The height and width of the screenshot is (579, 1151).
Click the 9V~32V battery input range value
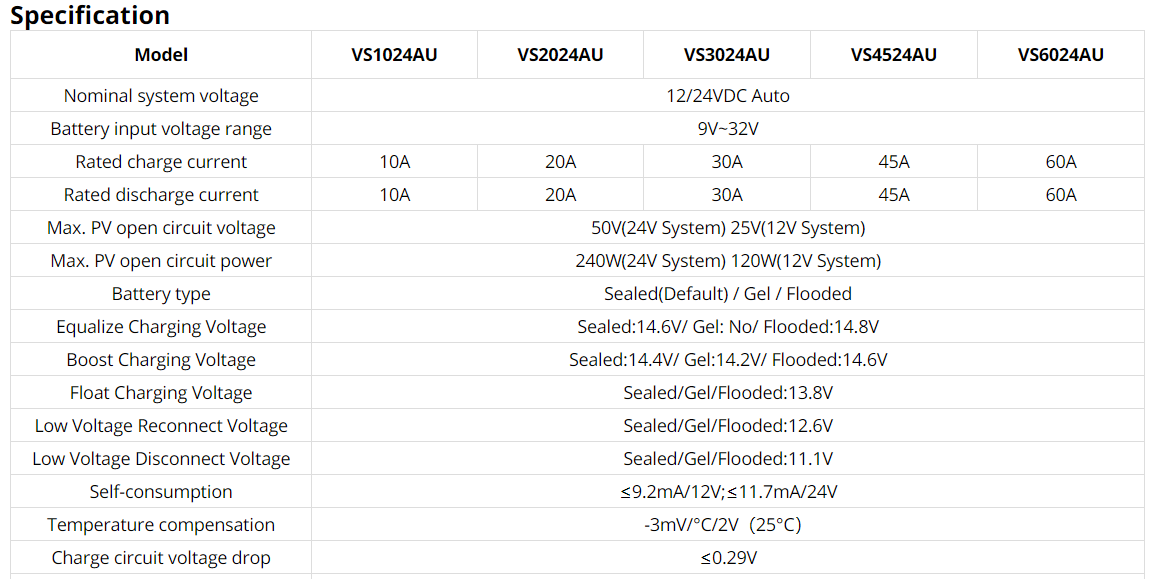tap(728, 129)
